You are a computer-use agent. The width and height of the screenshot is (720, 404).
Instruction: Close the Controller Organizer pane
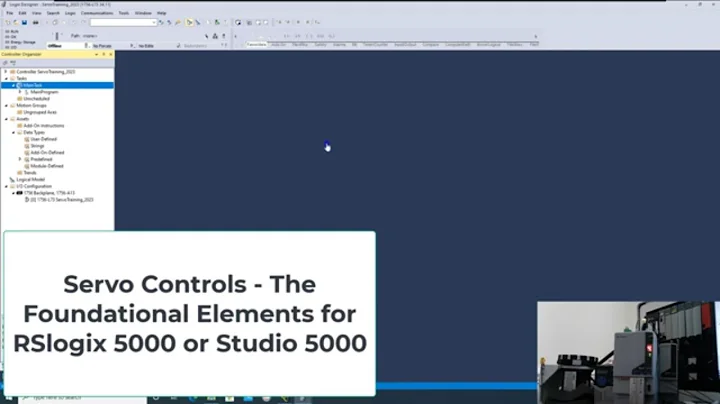coord(111,54)
